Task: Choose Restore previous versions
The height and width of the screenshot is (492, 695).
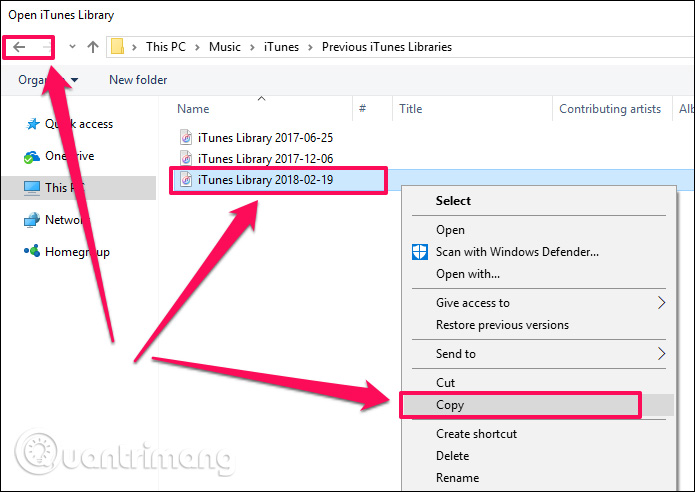Action: (x=502, y=325)
